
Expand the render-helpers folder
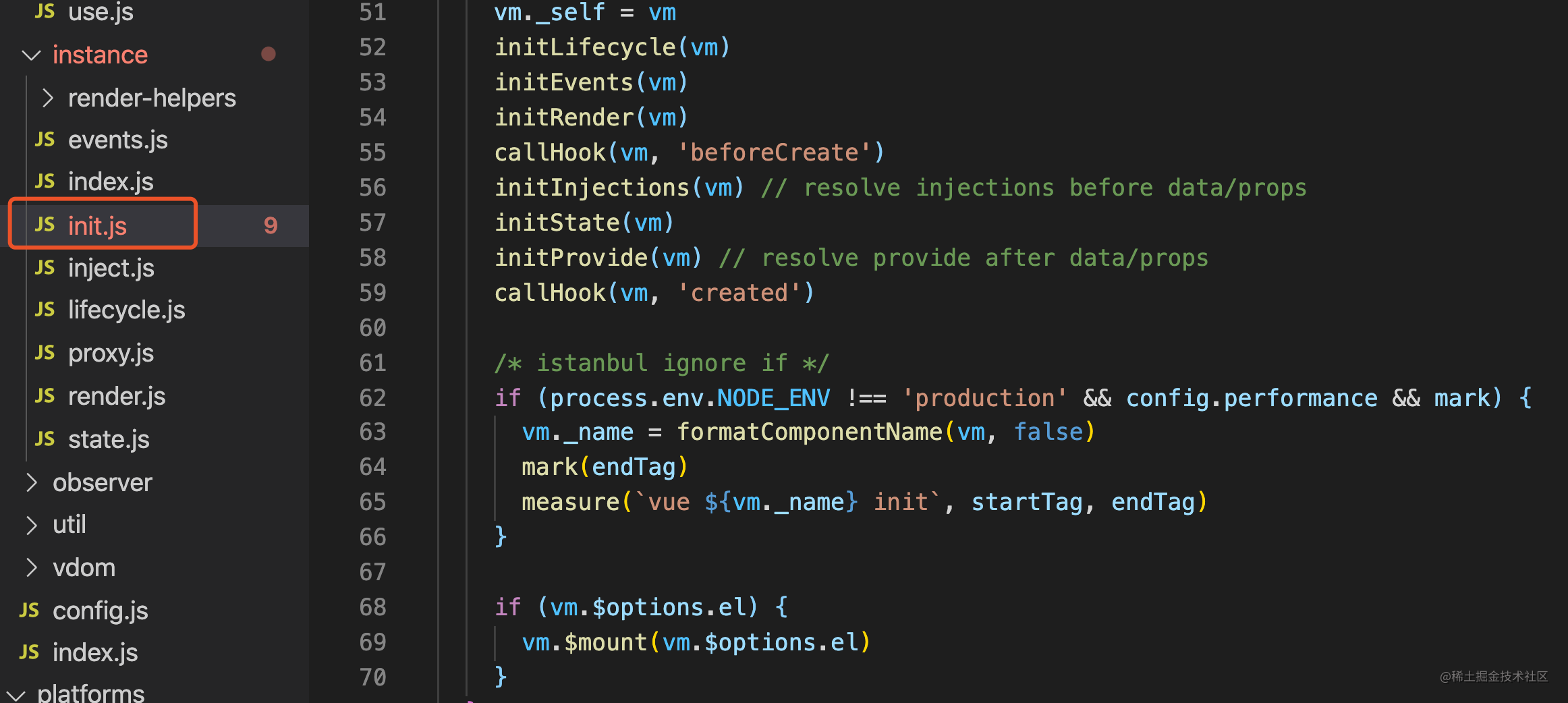click(x=47, y=99)
